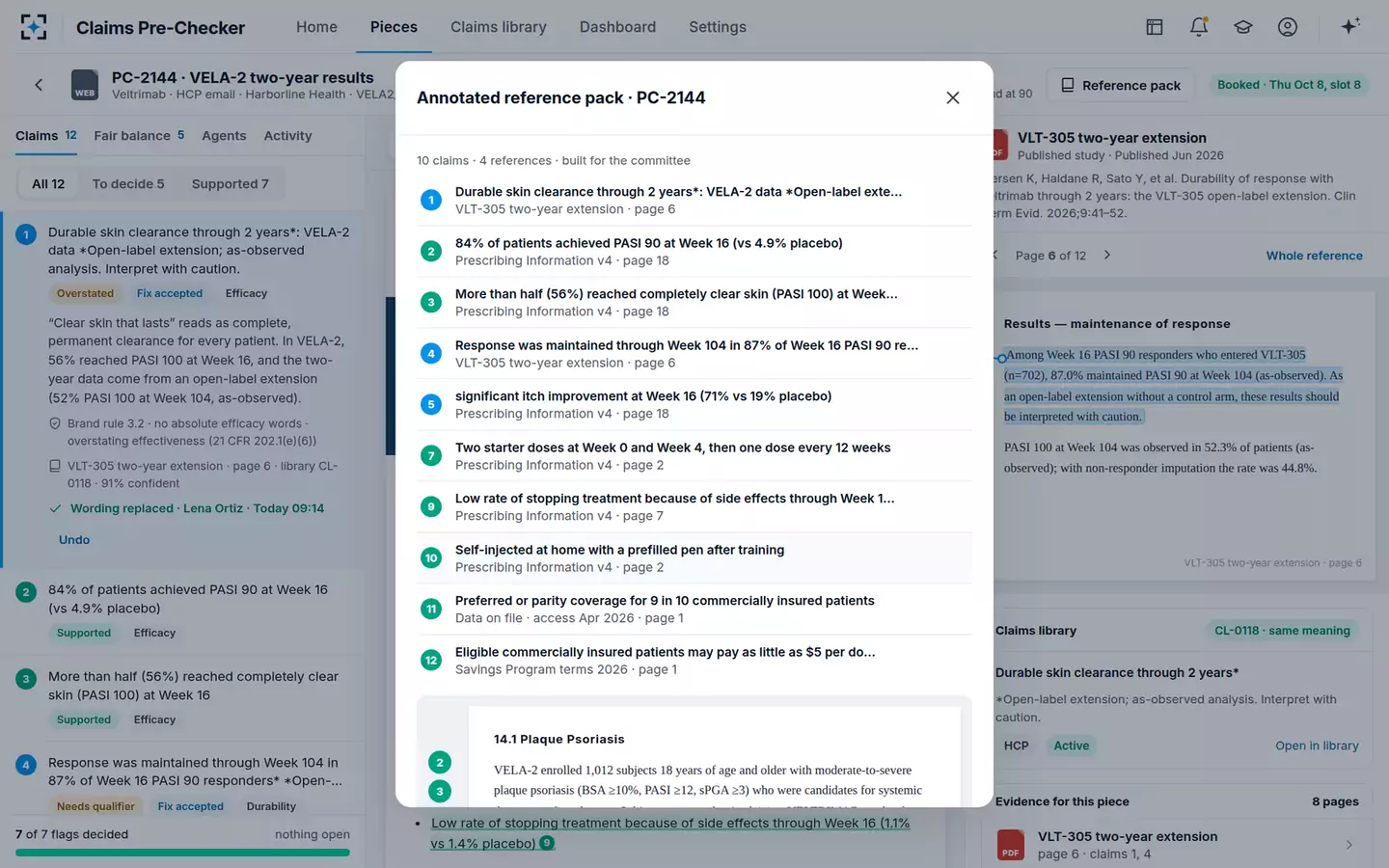Click the 14.1 Plaque Psoriasis page preview

[x=714, y=757]
